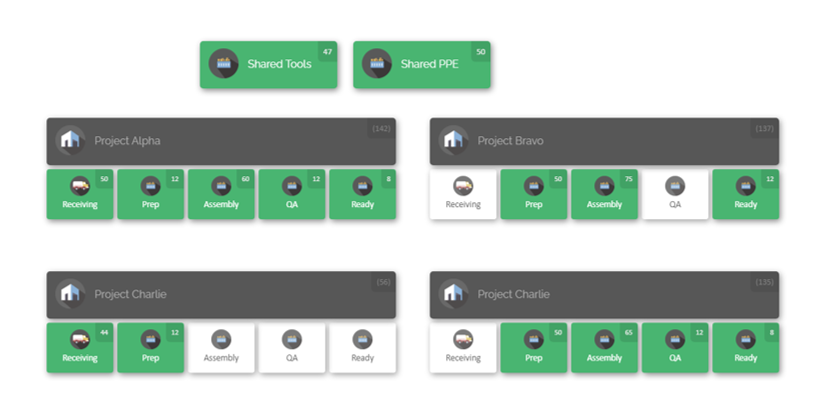
Task: Click the 8 badge on Project Alpha's Ready
Action: [x=388, y=179]
